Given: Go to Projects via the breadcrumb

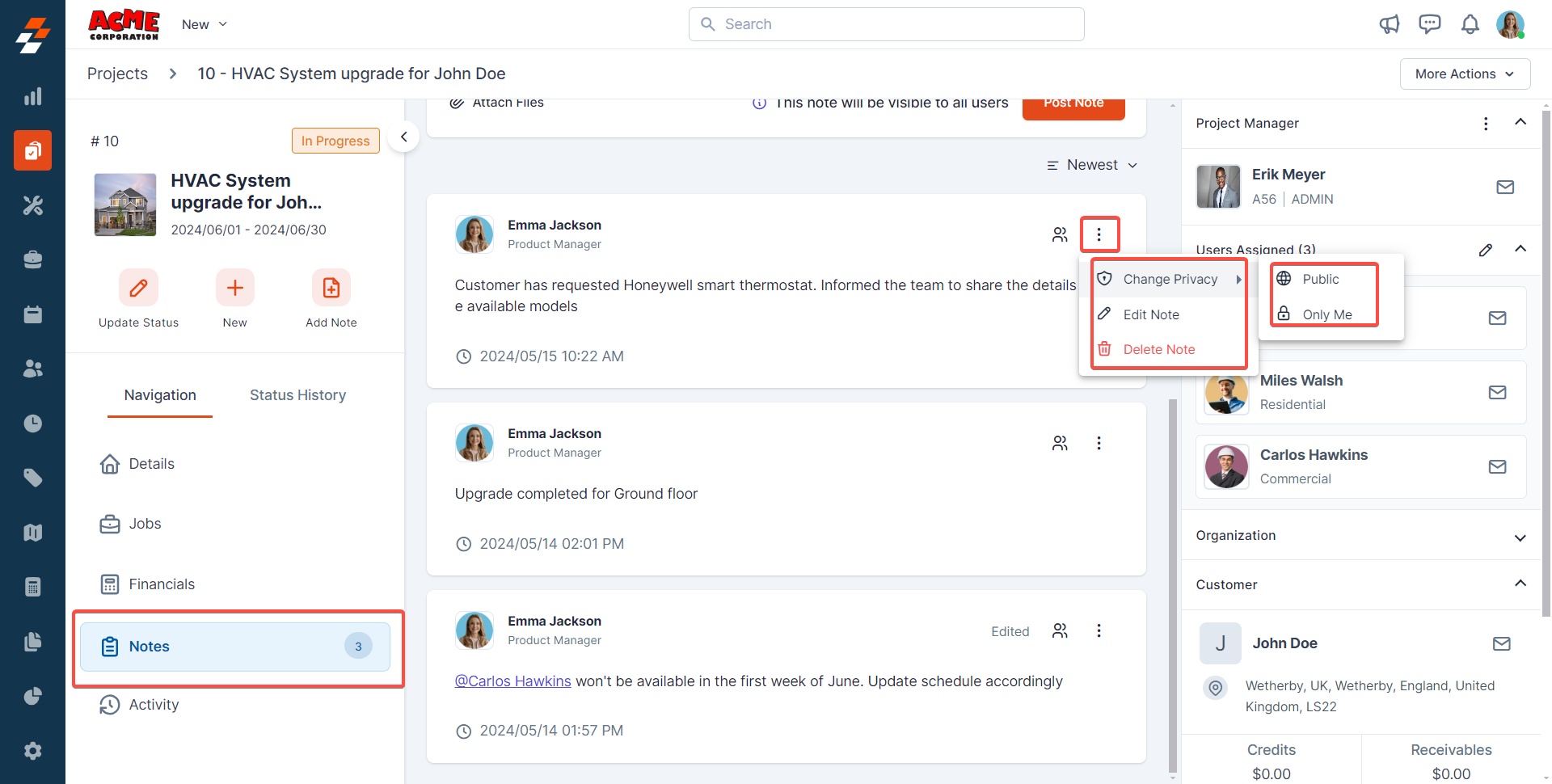Looking at the screenshot, I should click(117, 74).
